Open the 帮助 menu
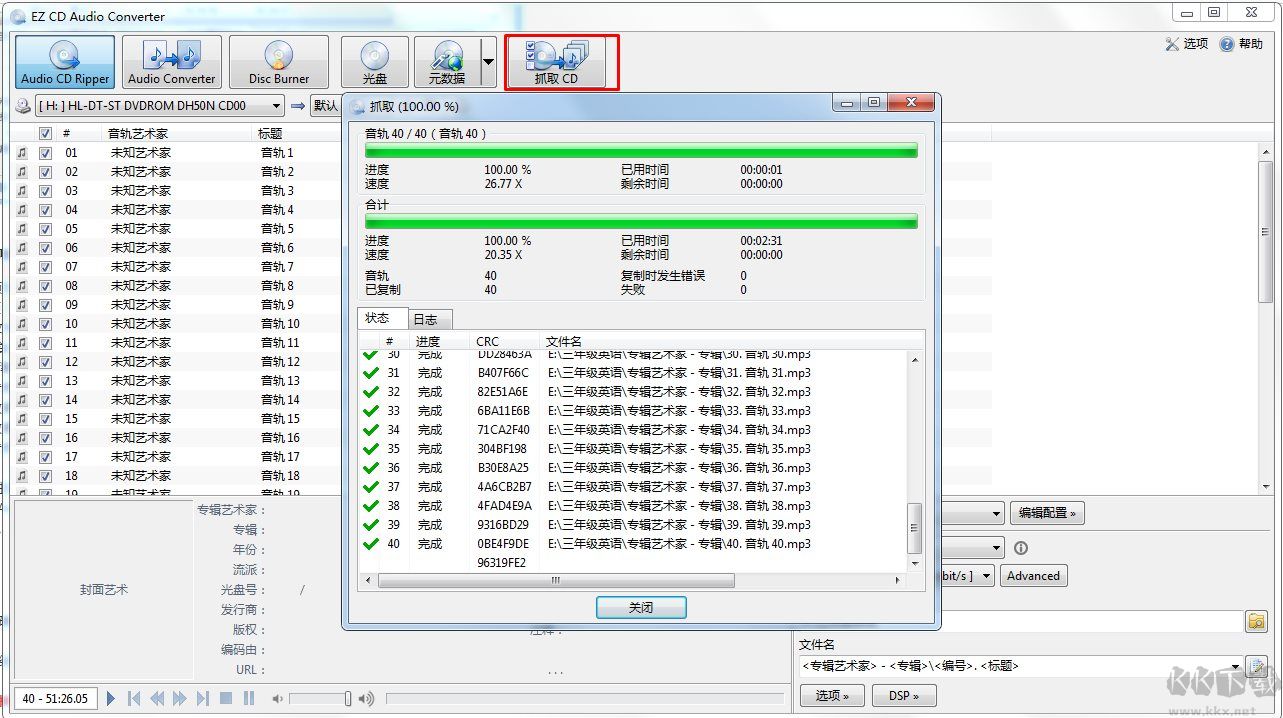 tap(1242, 43)
